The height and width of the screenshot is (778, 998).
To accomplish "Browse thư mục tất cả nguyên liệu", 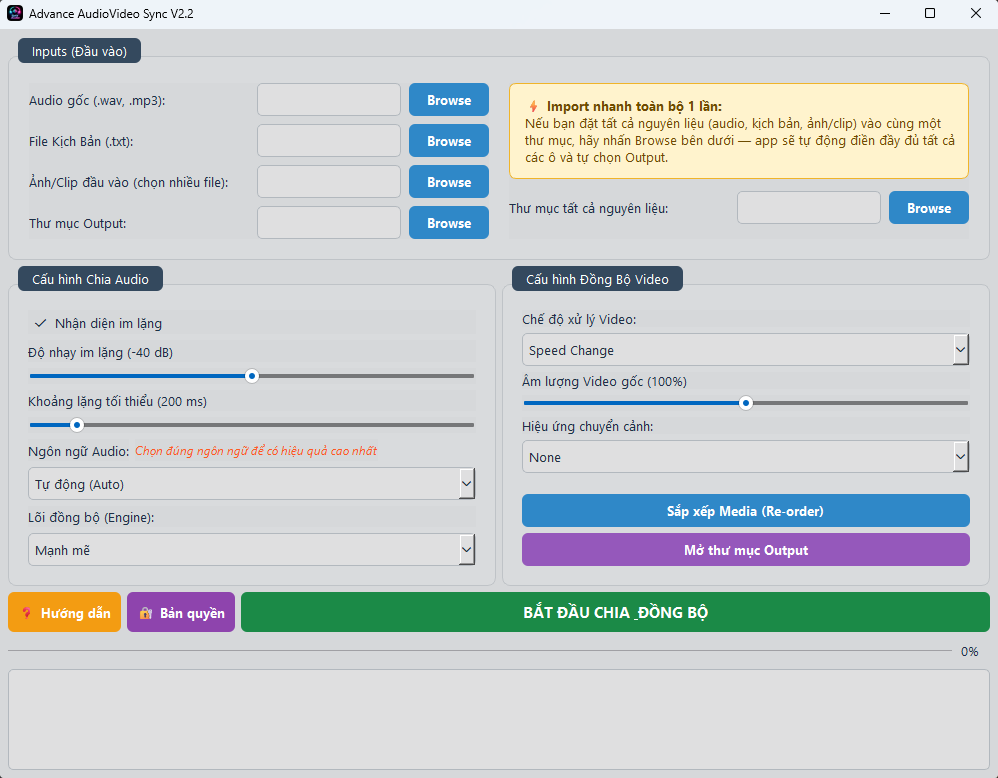I will pyautogui.click(x=928, y=207).
